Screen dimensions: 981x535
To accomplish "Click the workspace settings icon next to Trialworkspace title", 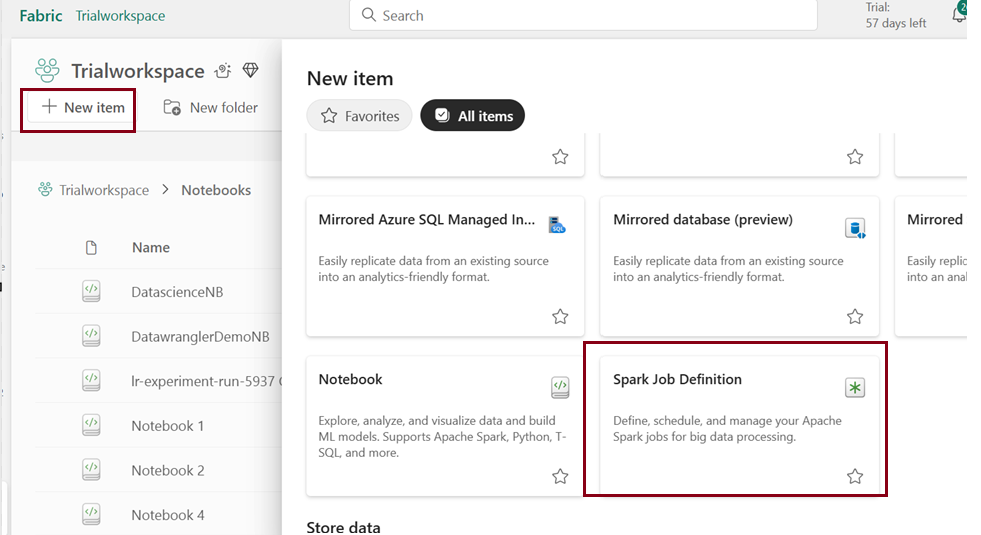I will click(x=223, y=71).
